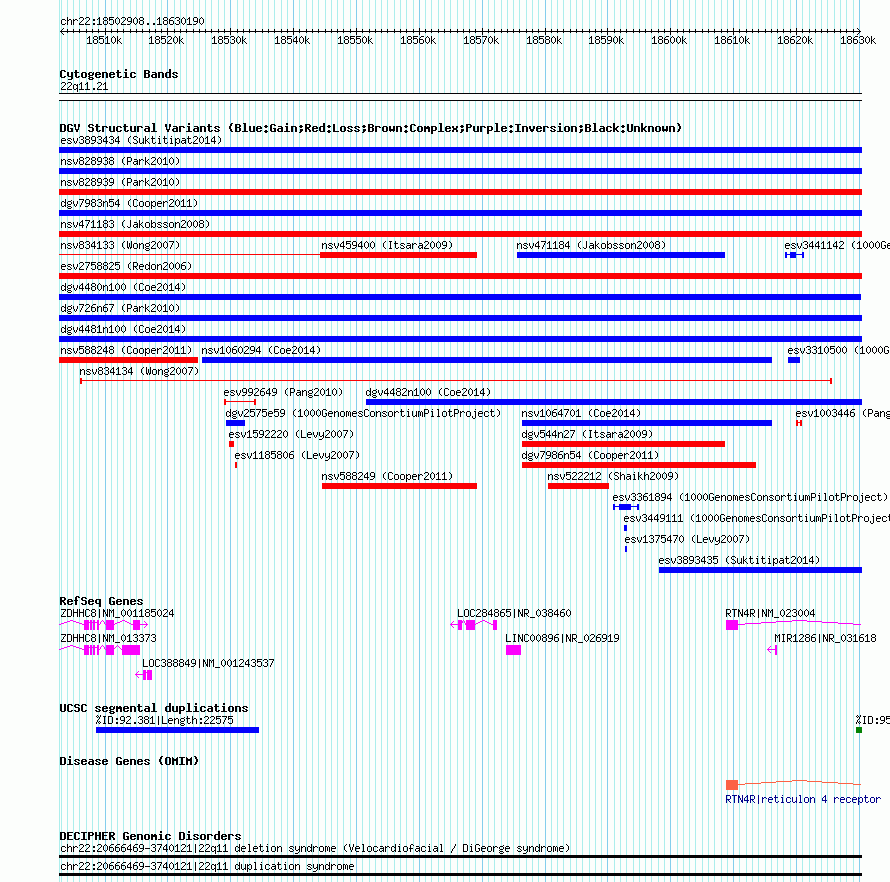Viewport: 890px width, 882px height.
Task: Click the 18600k ruler position label
Action: click(x=669, y=40)
